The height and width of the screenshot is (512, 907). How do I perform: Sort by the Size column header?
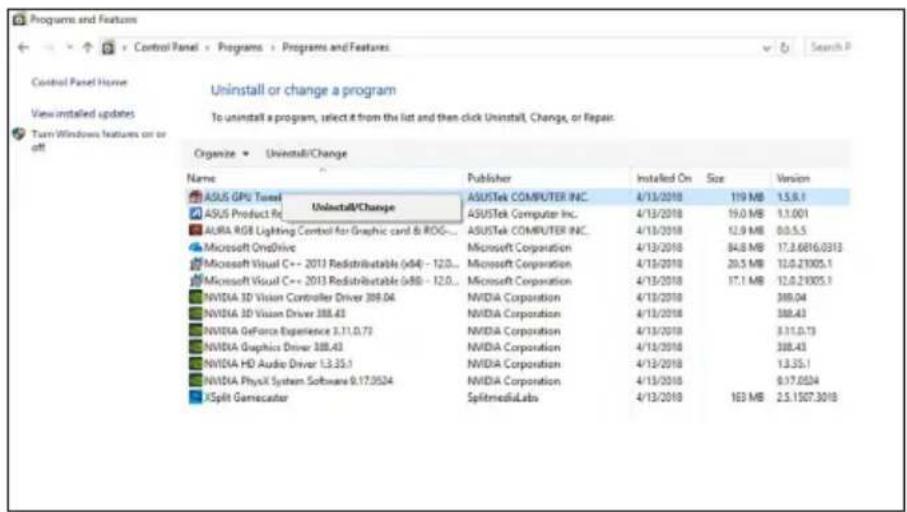715,178
